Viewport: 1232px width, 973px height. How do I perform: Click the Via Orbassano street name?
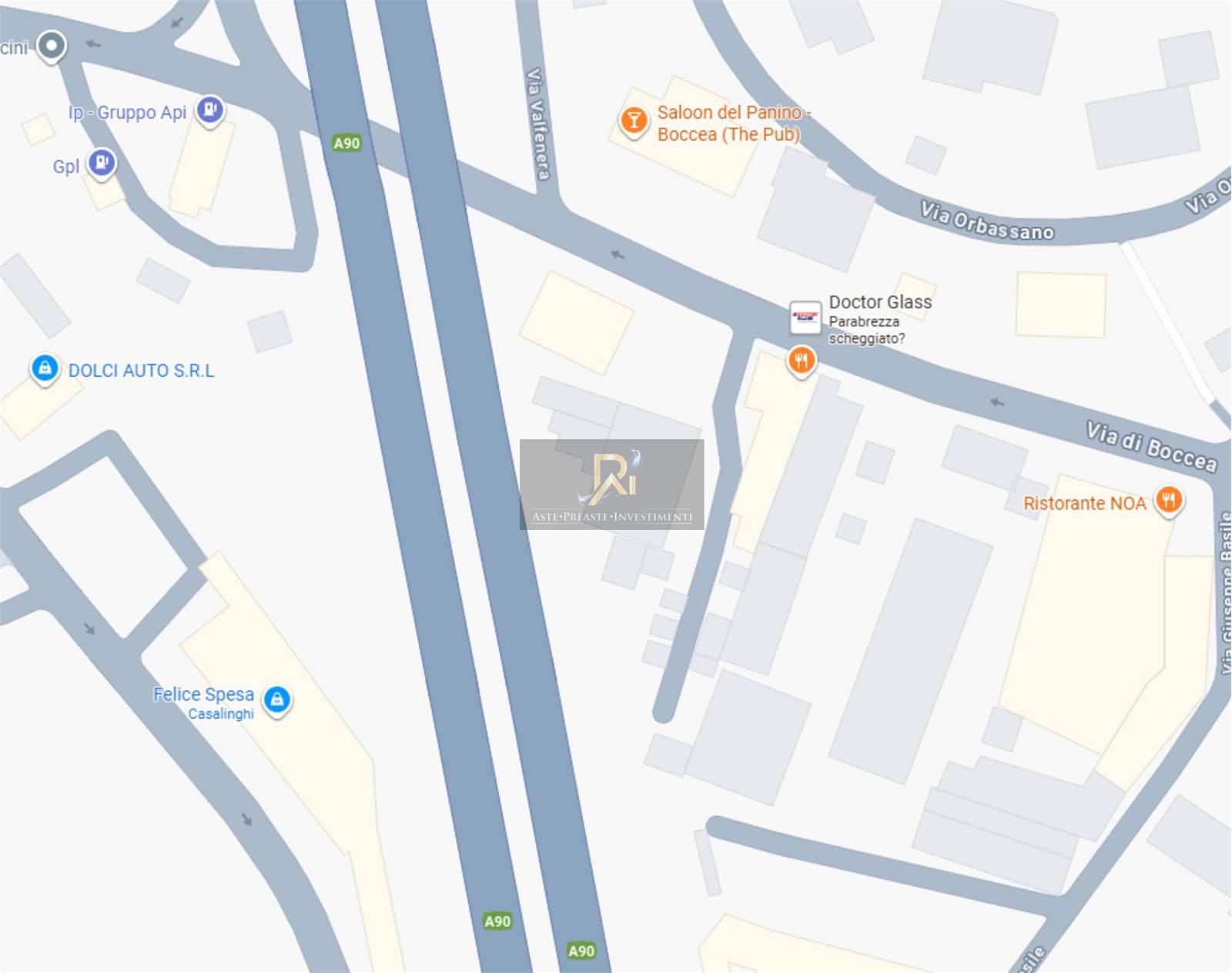[x=987, y=222]
